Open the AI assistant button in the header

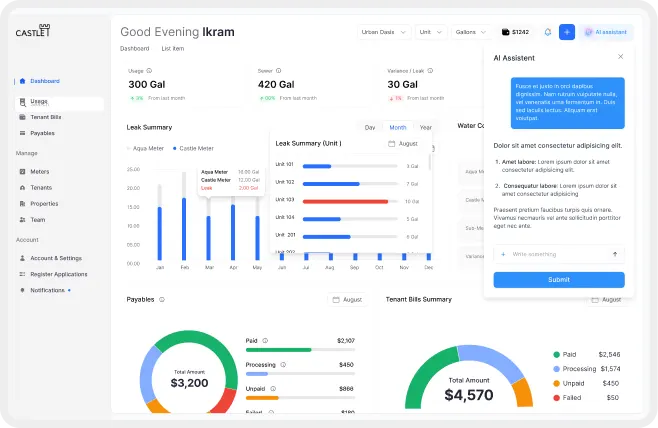pyautogui.click(x=606, y=32)
